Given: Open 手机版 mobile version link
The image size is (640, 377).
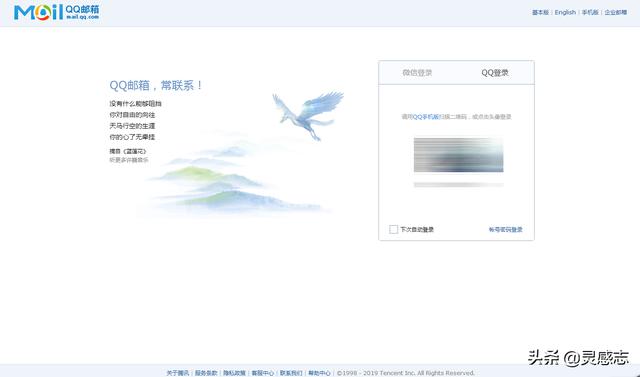Looking at the screenshot, I should tap(590, 13).
